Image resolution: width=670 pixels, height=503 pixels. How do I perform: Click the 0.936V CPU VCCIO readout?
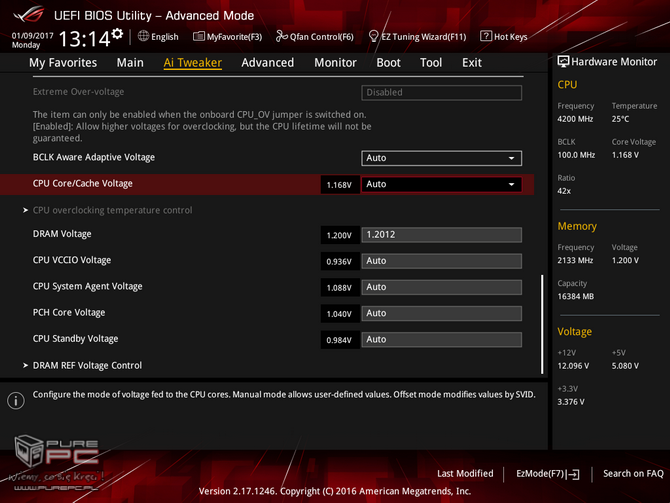coord(339,262)
